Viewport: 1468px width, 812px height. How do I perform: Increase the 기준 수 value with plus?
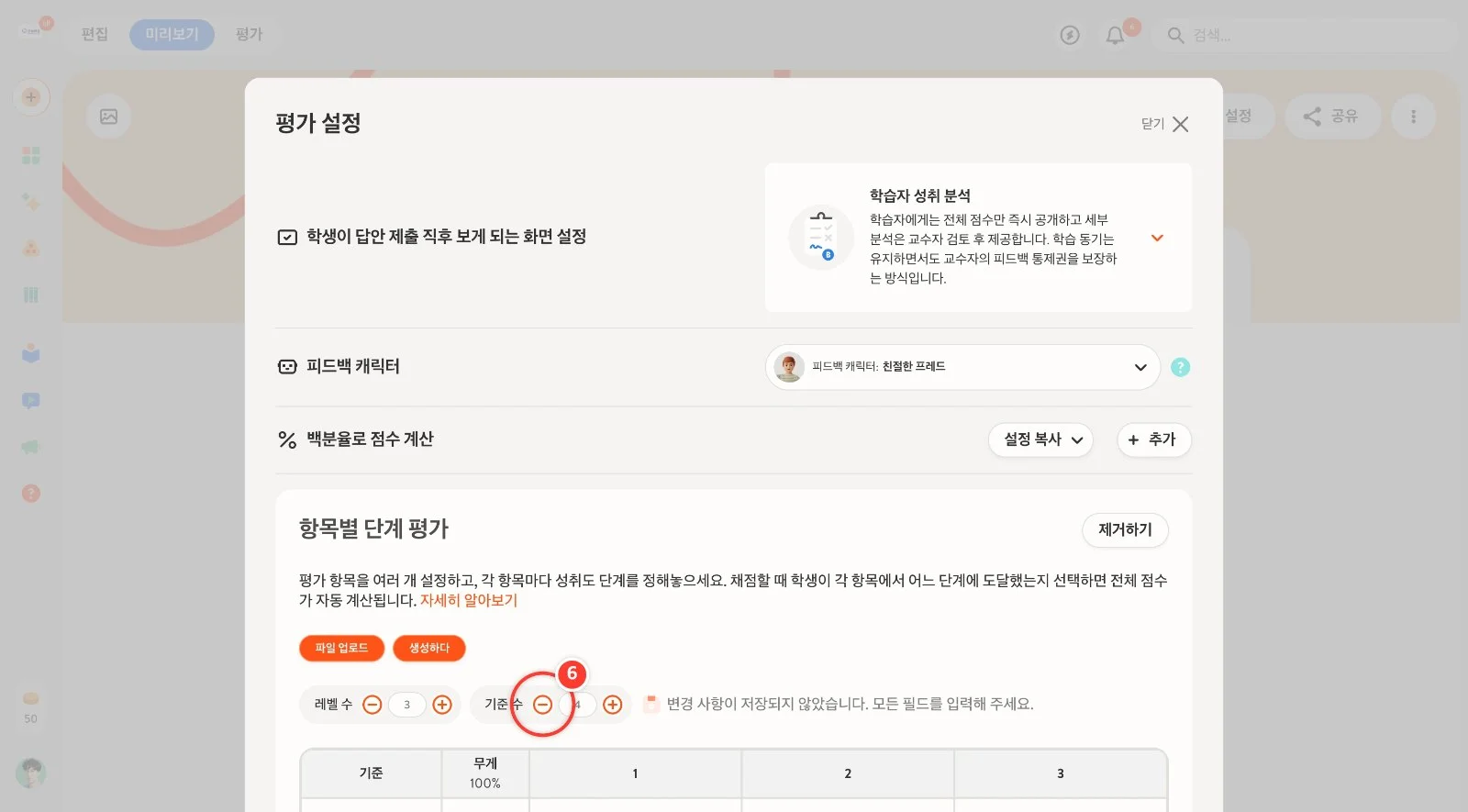pos(613,705)
